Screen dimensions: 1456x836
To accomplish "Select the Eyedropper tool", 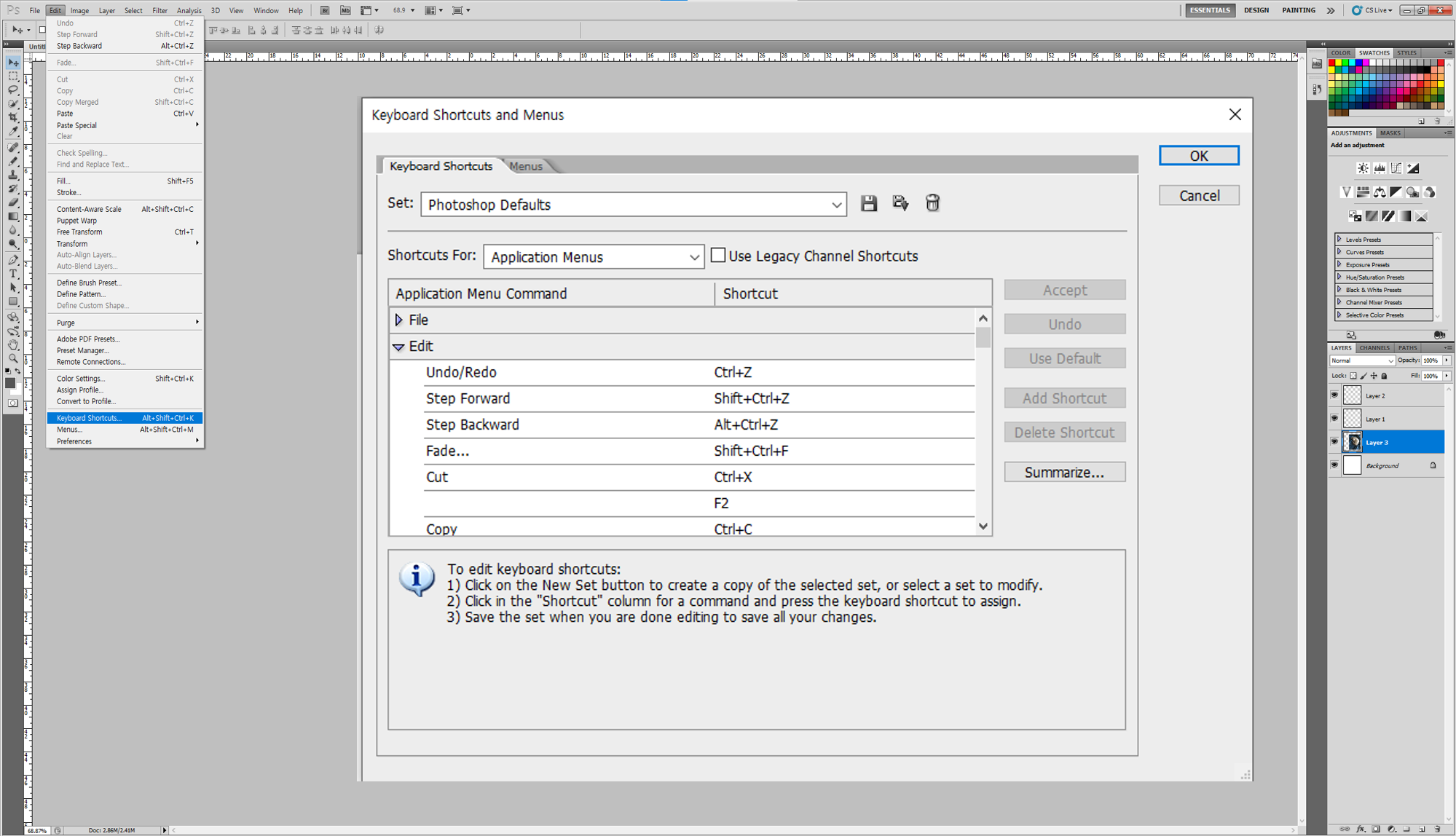I will point(13,131).
